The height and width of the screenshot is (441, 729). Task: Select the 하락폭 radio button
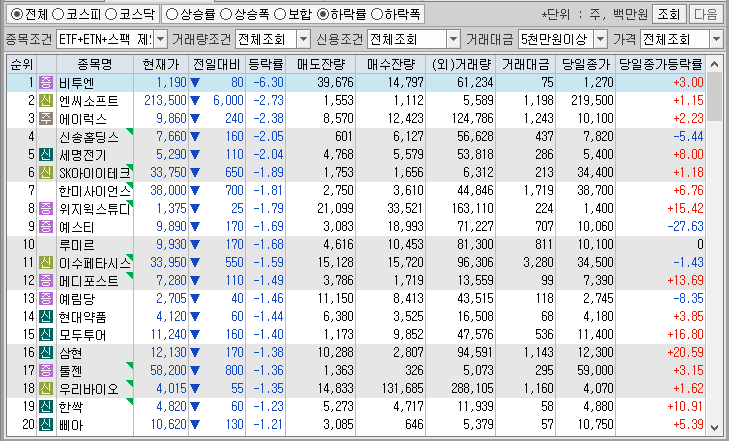[377, 14]
